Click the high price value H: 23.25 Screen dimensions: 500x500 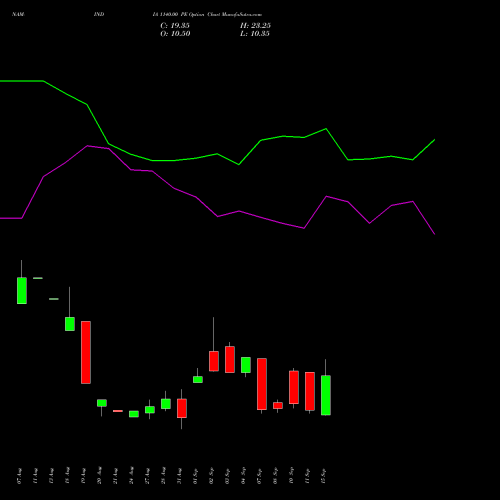tap(255, 25)
